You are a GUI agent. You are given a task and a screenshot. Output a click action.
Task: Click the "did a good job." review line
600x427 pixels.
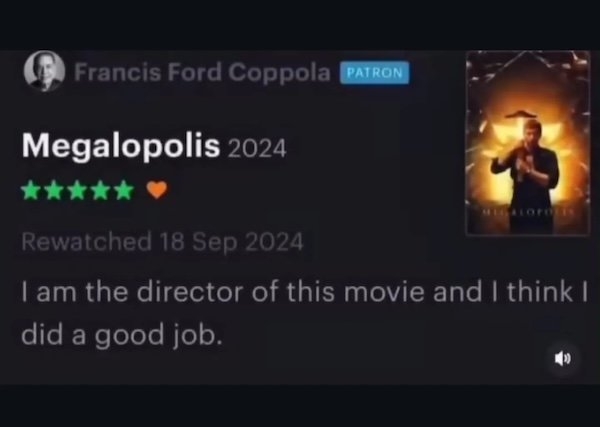click(x=122, y=336)
